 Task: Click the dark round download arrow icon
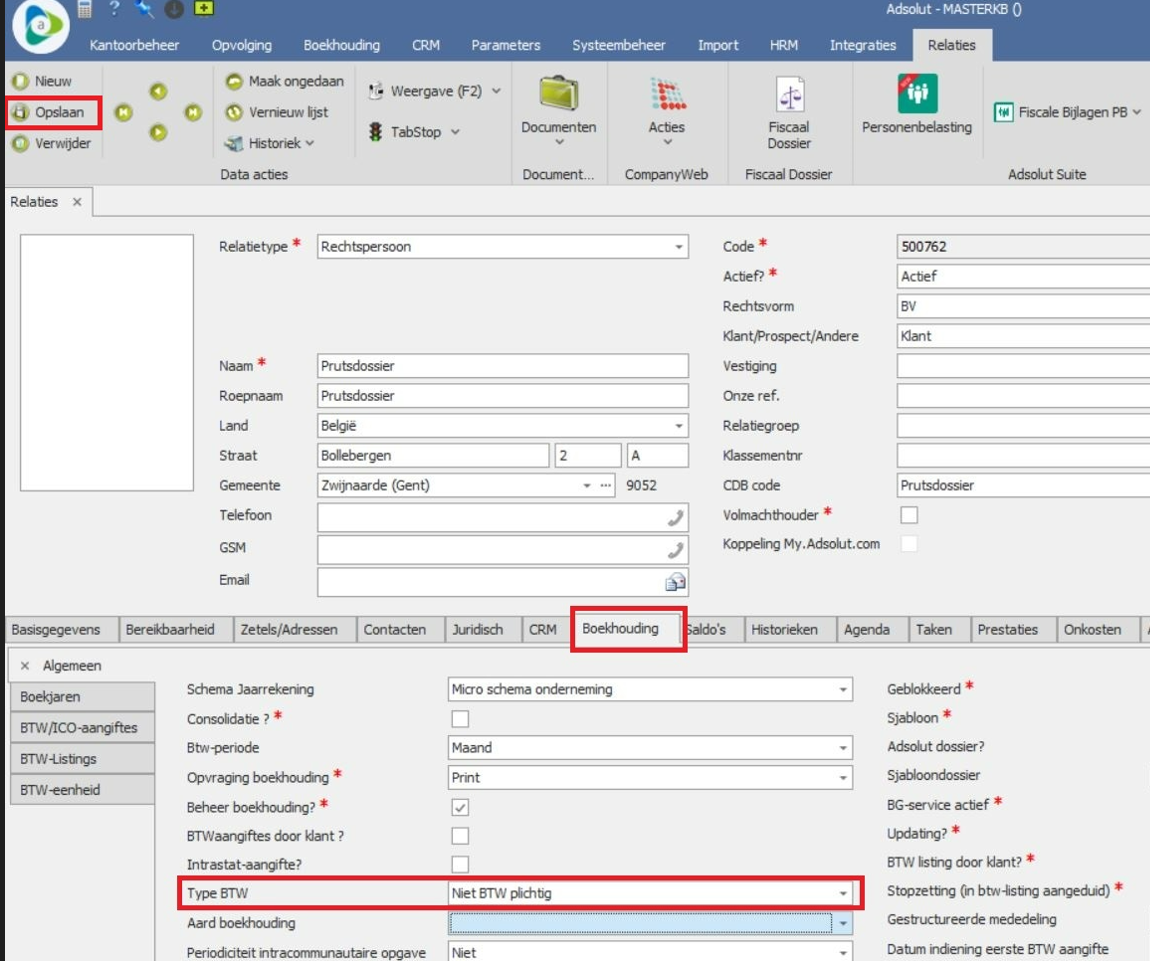click(174, 9)
